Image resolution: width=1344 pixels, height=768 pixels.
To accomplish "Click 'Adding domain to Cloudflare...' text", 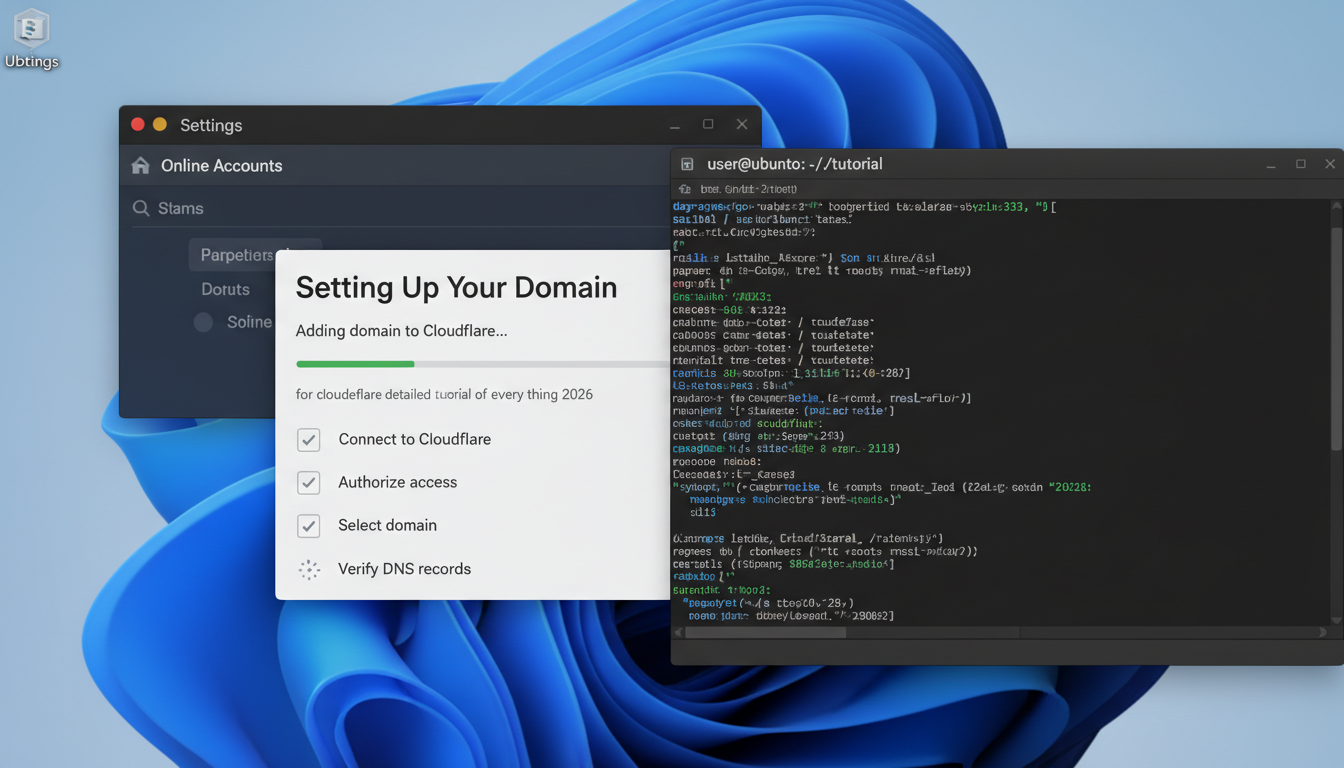I will coord(401,331).
